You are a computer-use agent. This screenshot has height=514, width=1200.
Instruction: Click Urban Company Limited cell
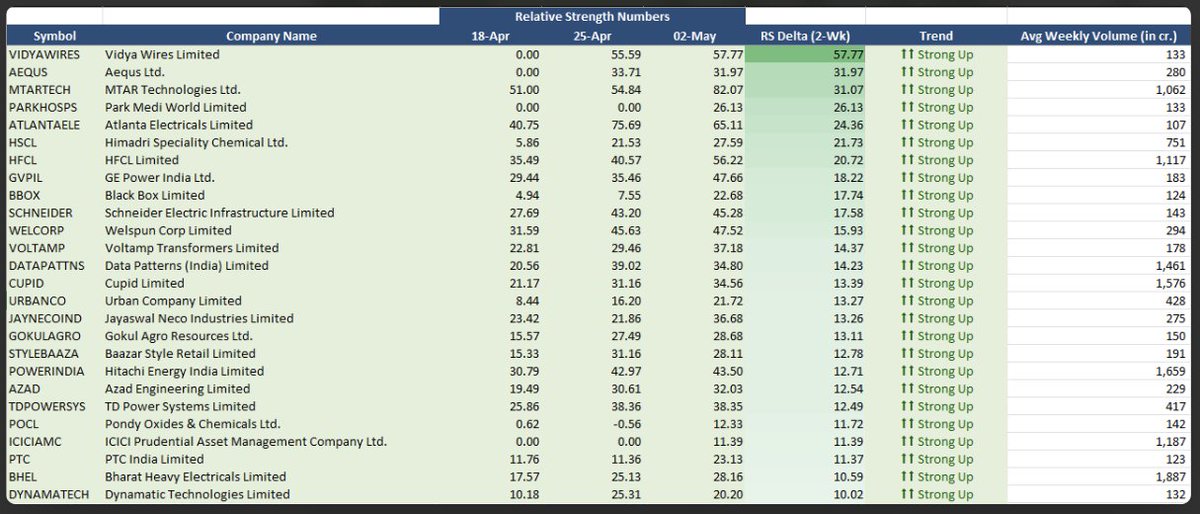(x=174, y=301)
